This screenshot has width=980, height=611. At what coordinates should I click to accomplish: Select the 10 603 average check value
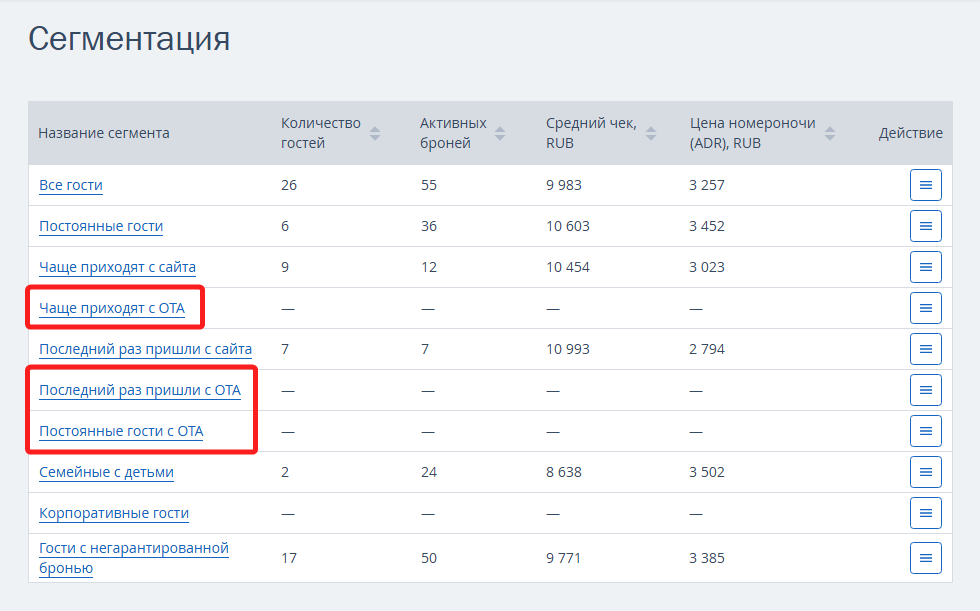pyautogui.click(x=568, y=226)
